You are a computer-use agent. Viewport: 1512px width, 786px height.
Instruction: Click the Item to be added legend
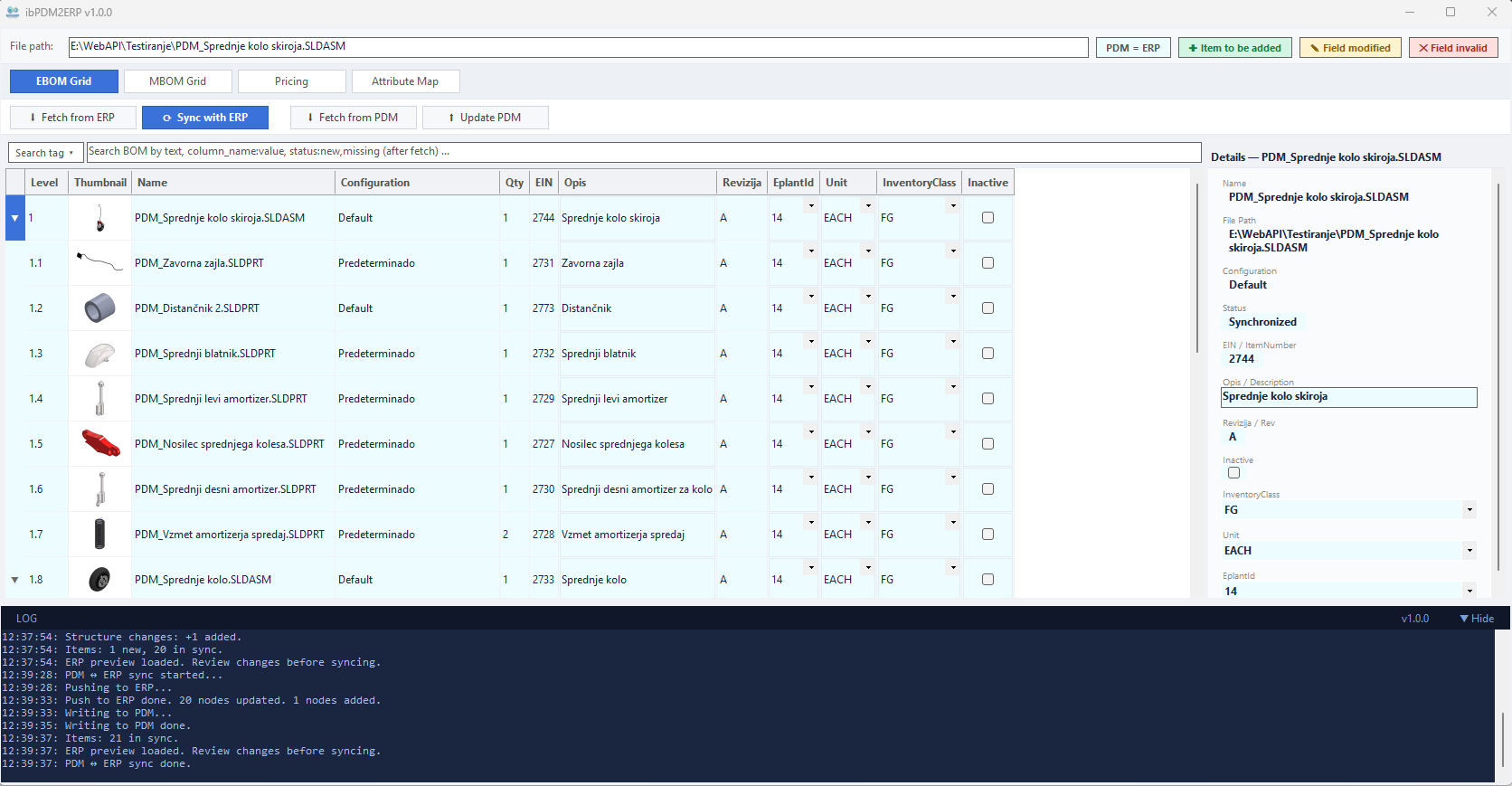pyautogui.click(x=1235, y=48)
